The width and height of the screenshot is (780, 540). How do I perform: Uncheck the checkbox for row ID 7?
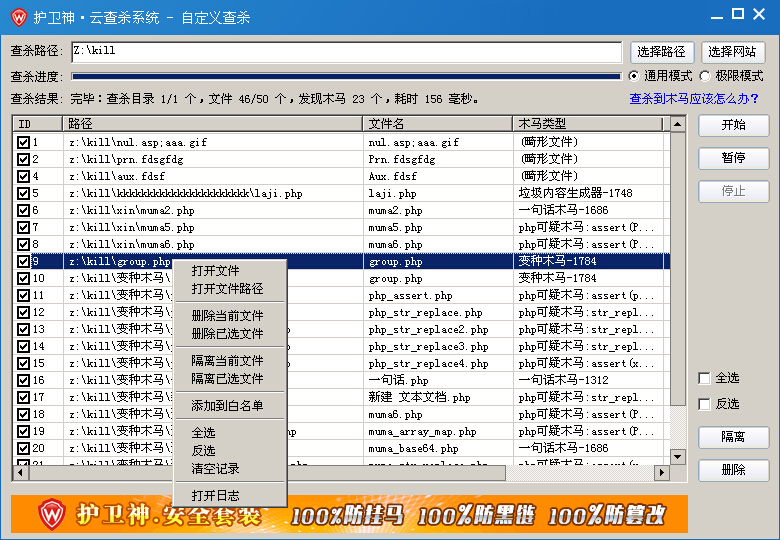23,227
